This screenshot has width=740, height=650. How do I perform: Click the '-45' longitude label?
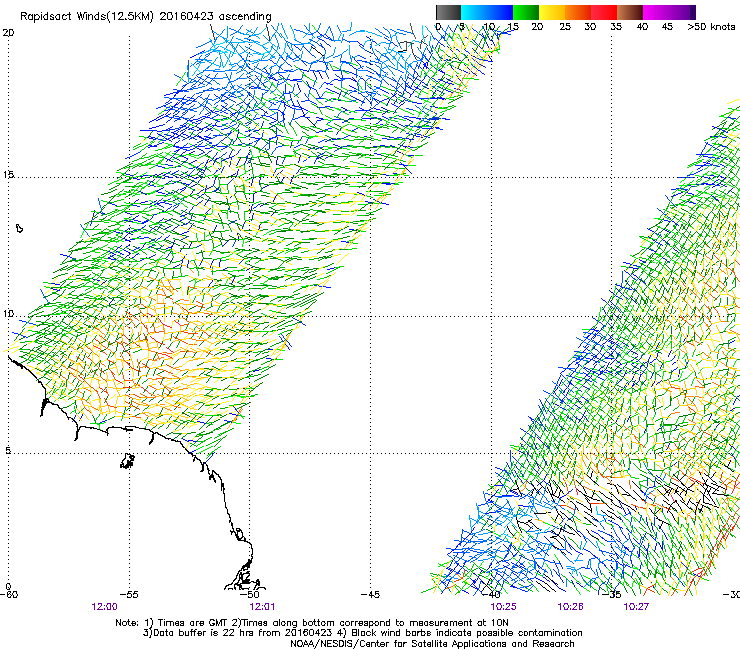coord(370,594)
